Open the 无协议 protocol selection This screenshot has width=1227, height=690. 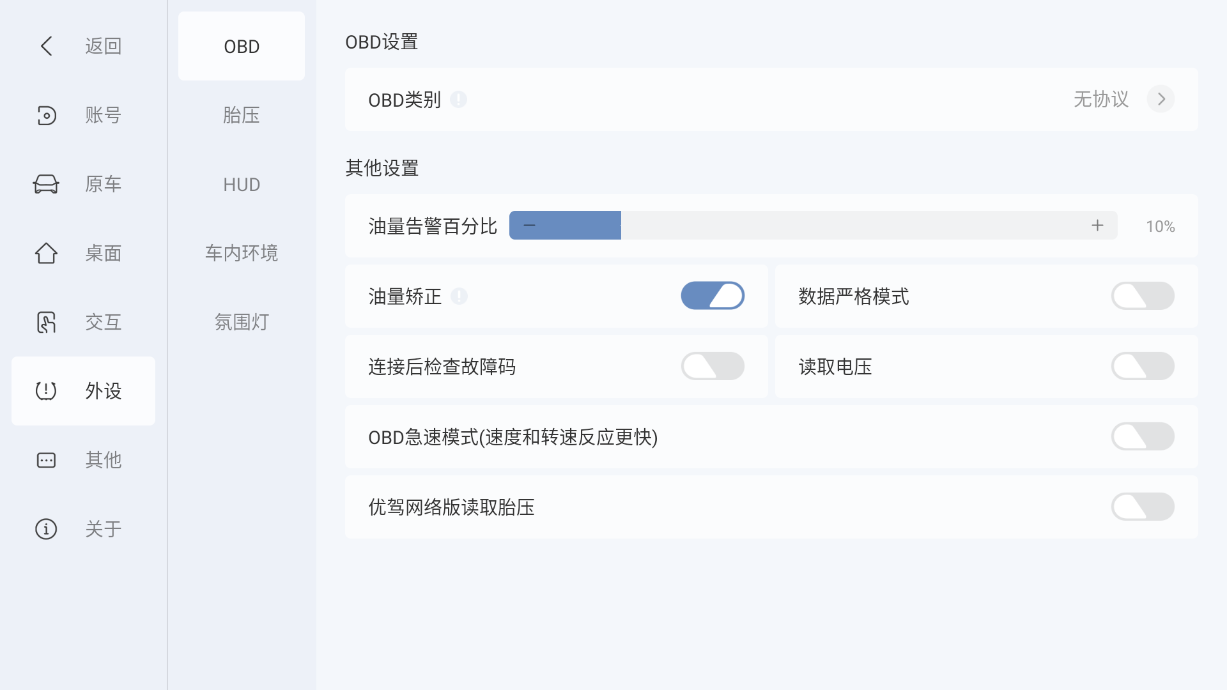tap(1100, 99)
